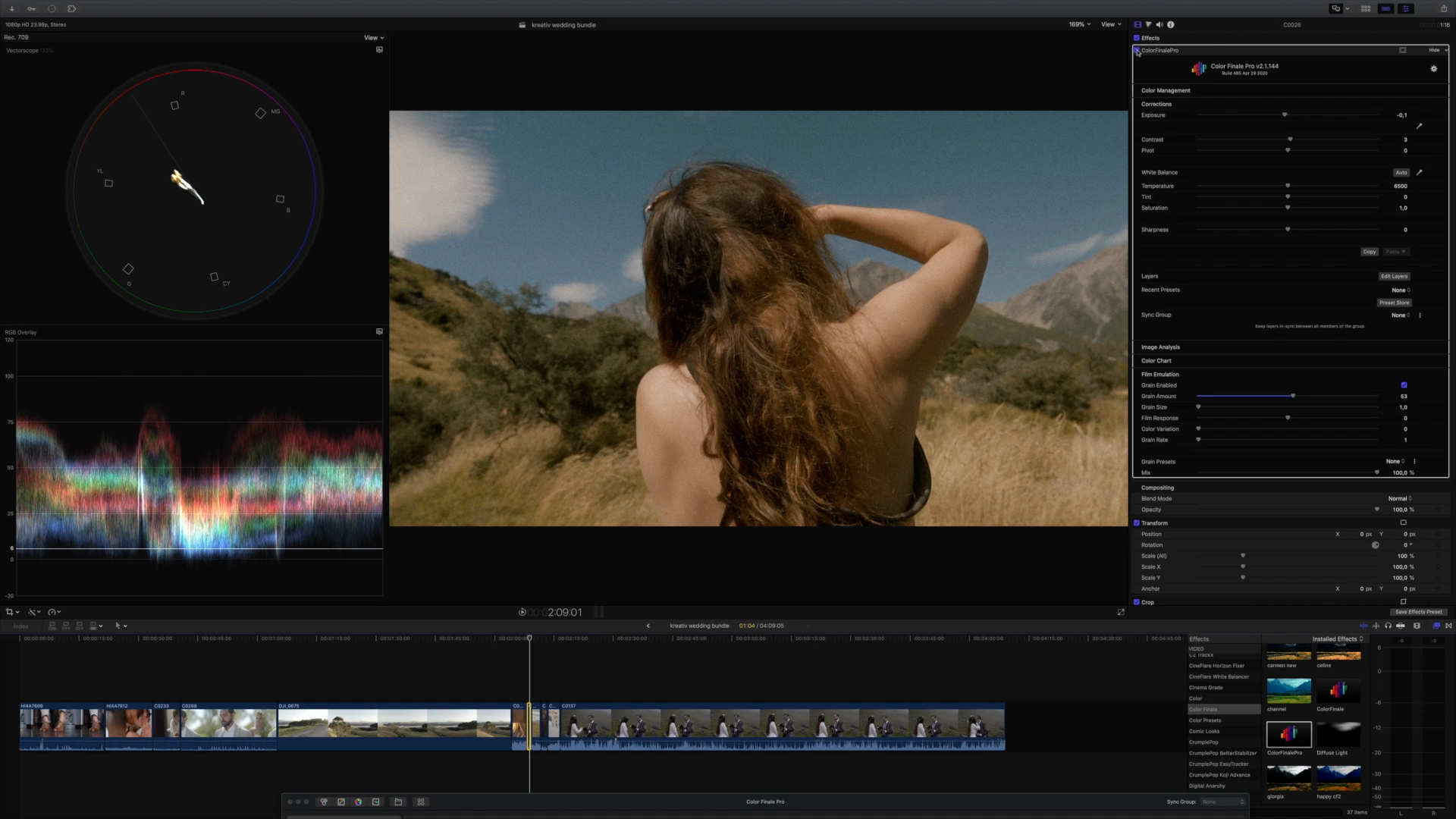Open the color inspector triangle icon
1456x819 pixels.
point(1148,25)
